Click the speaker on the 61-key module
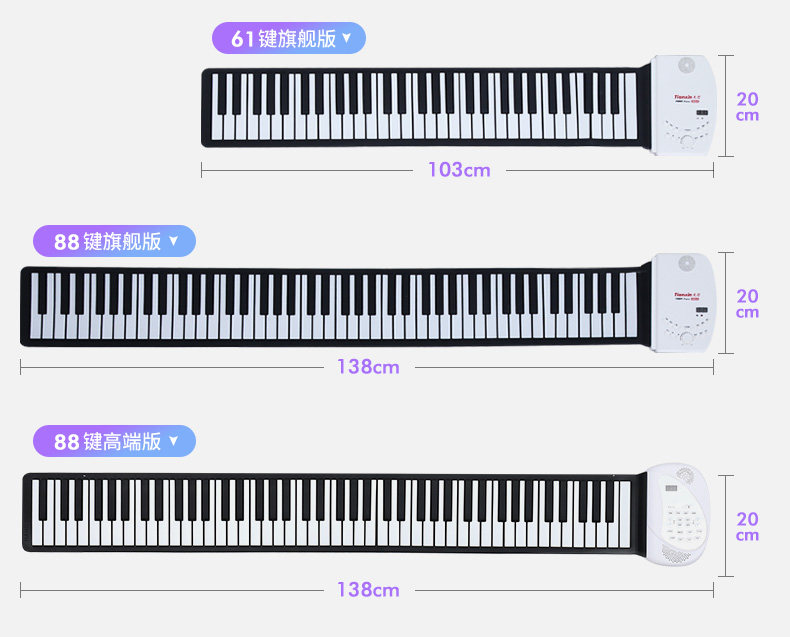Image resolution: width=790 pixels, height=637 pixels. pos(686,66)
